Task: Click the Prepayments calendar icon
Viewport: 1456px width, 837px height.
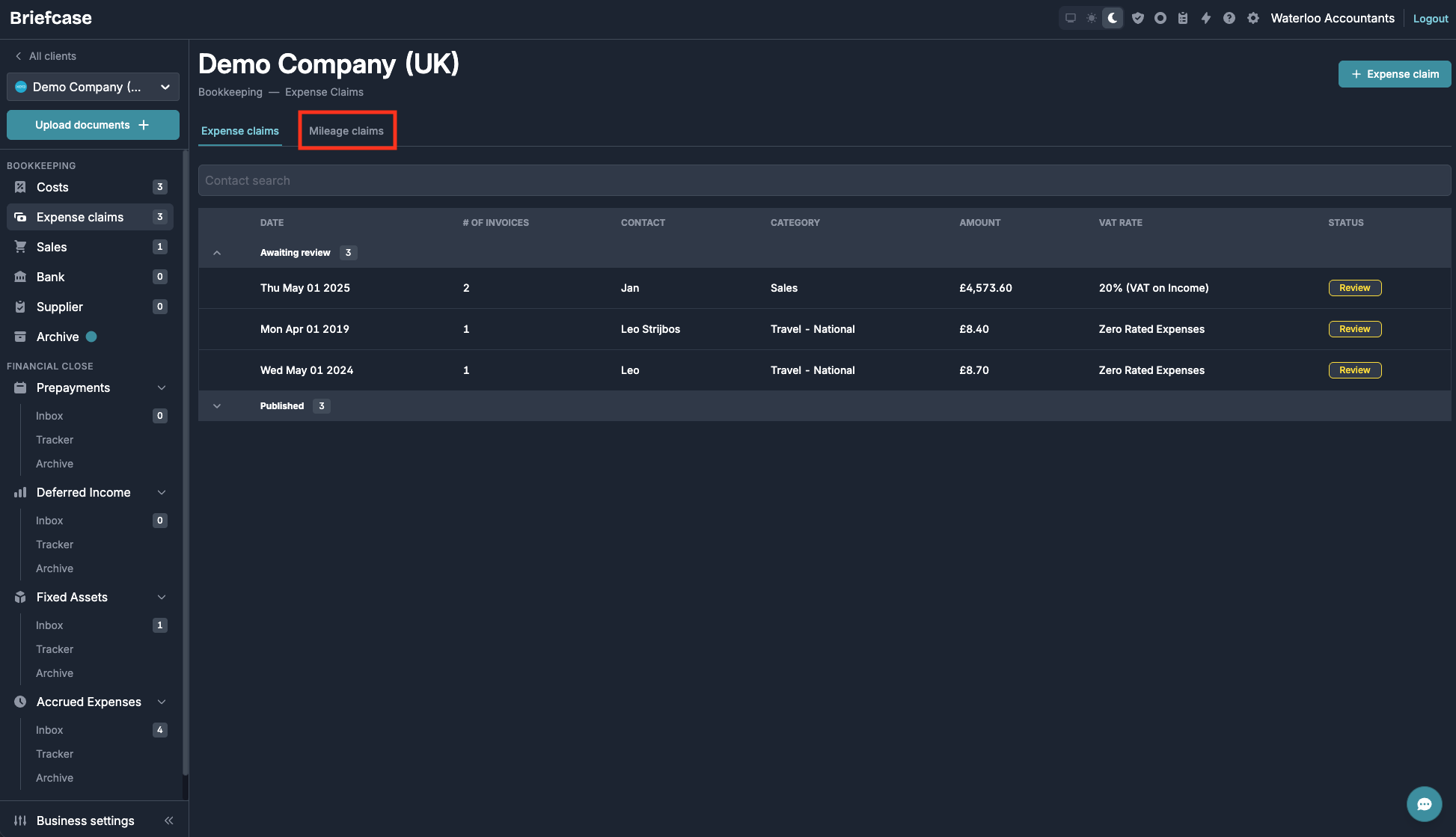Action: [x=20, y=387]
